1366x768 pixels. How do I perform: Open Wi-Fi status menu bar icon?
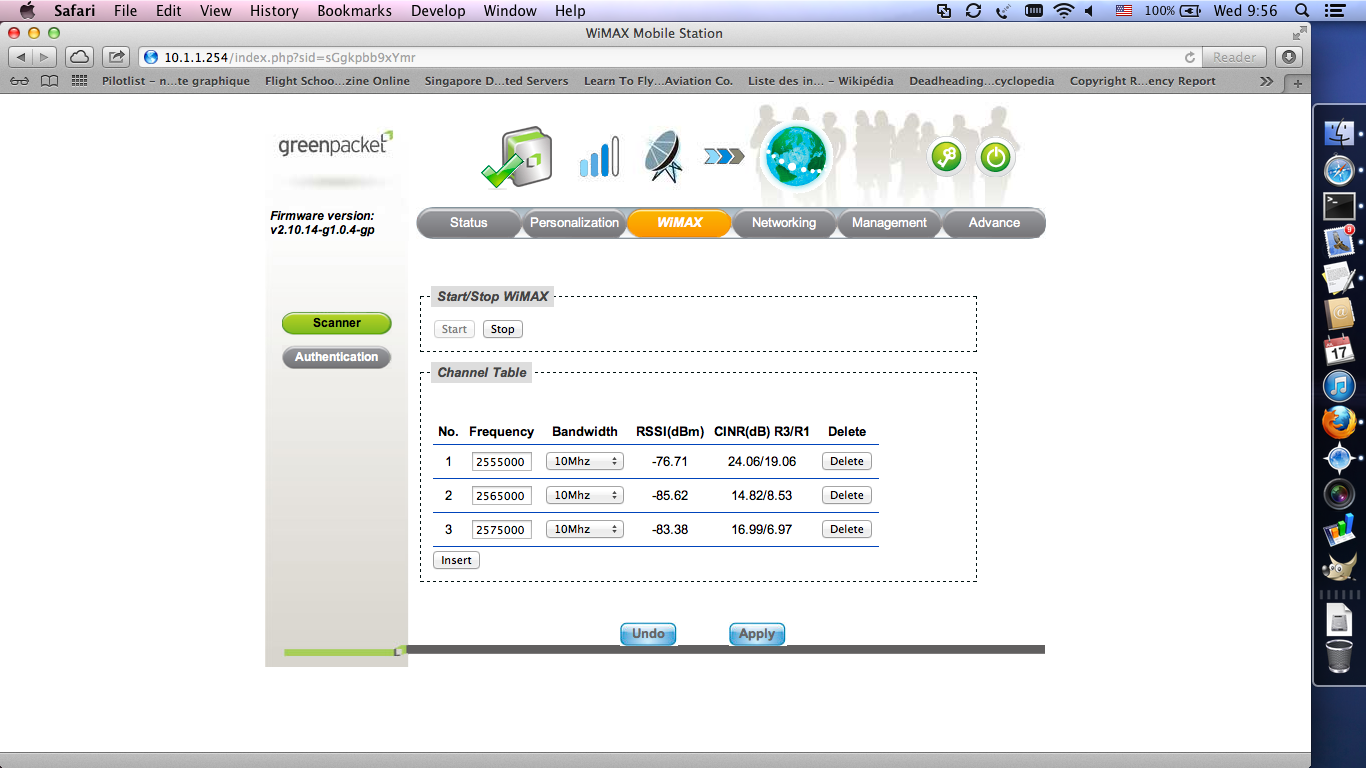[x=1063, y=11]
